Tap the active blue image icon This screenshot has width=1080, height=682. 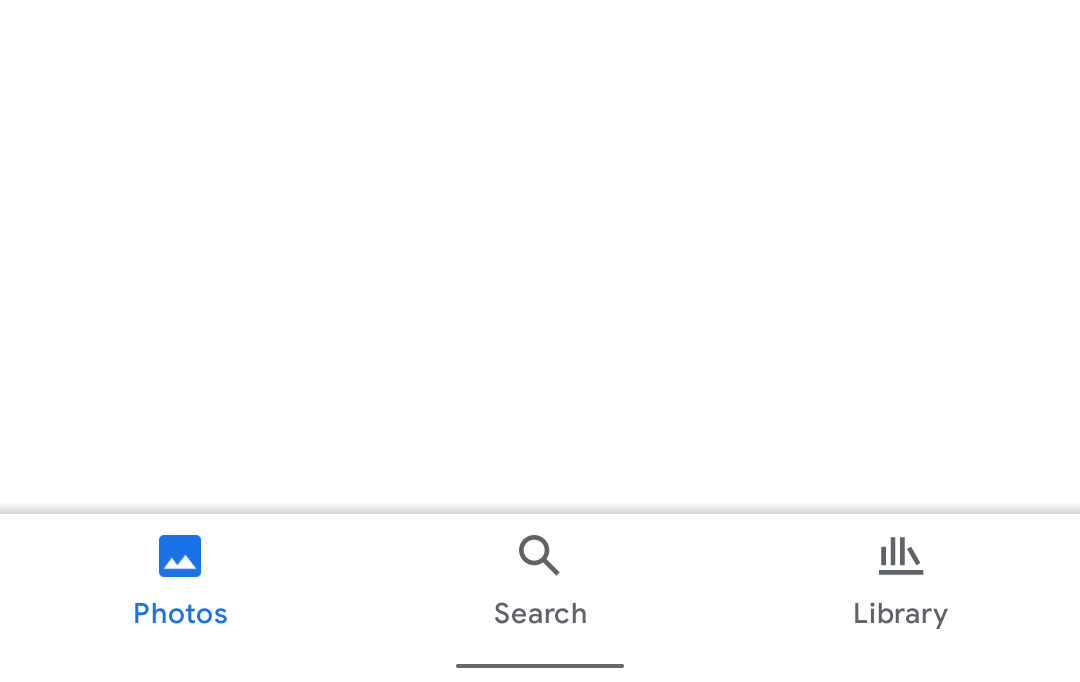pos(180,556)
